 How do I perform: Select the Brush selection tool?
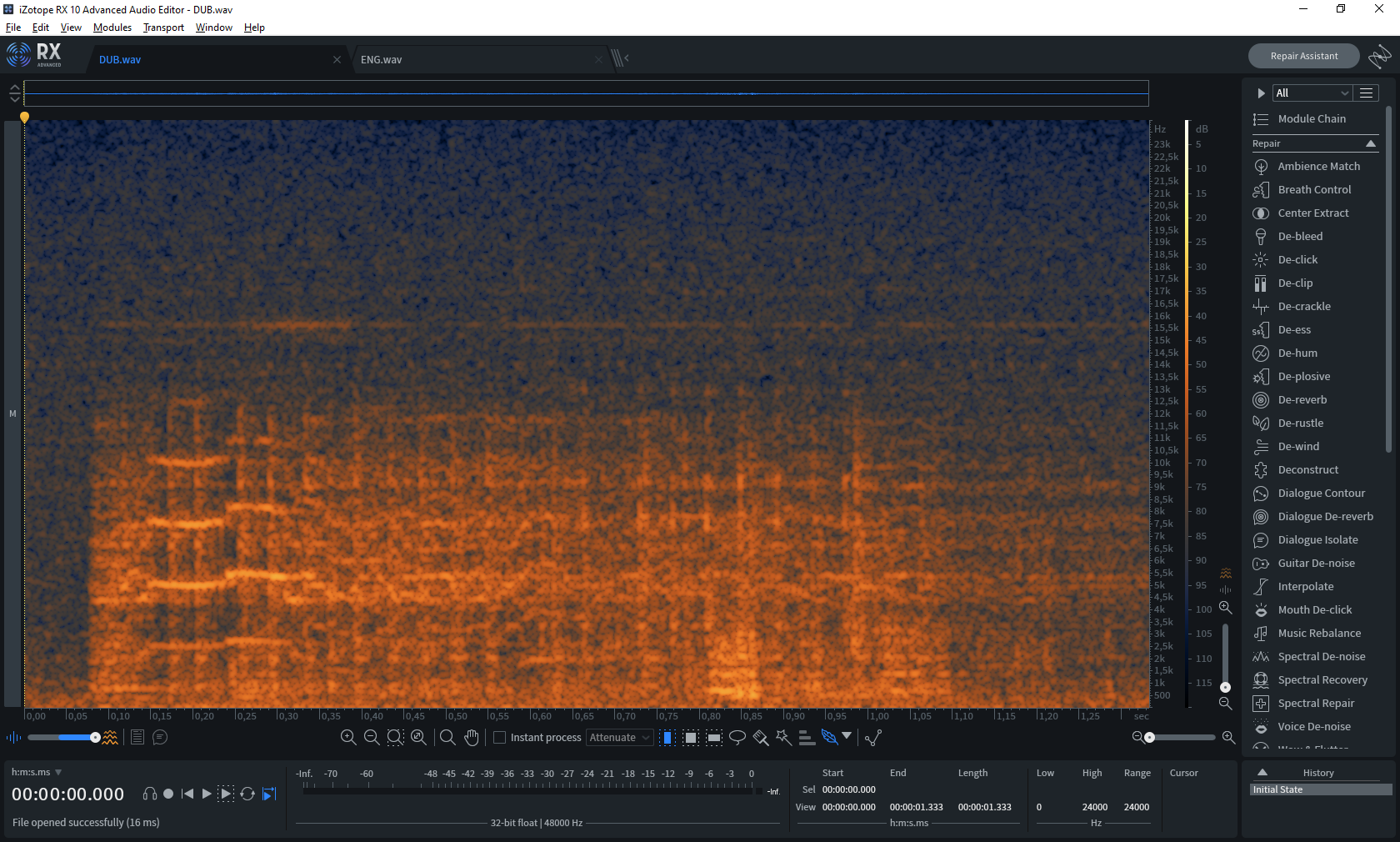point(761,737)
